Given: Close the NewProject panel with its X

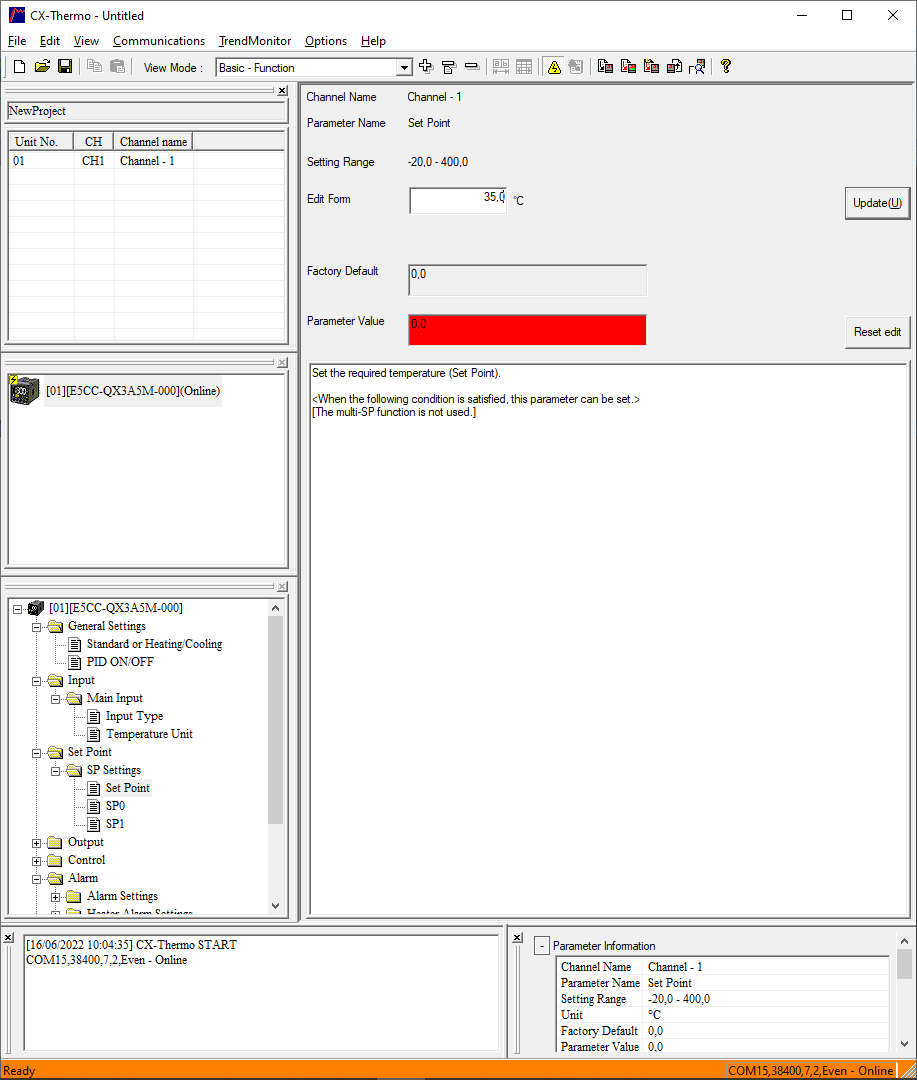Looking at the screenshot, I should click(x=282, y=90).
